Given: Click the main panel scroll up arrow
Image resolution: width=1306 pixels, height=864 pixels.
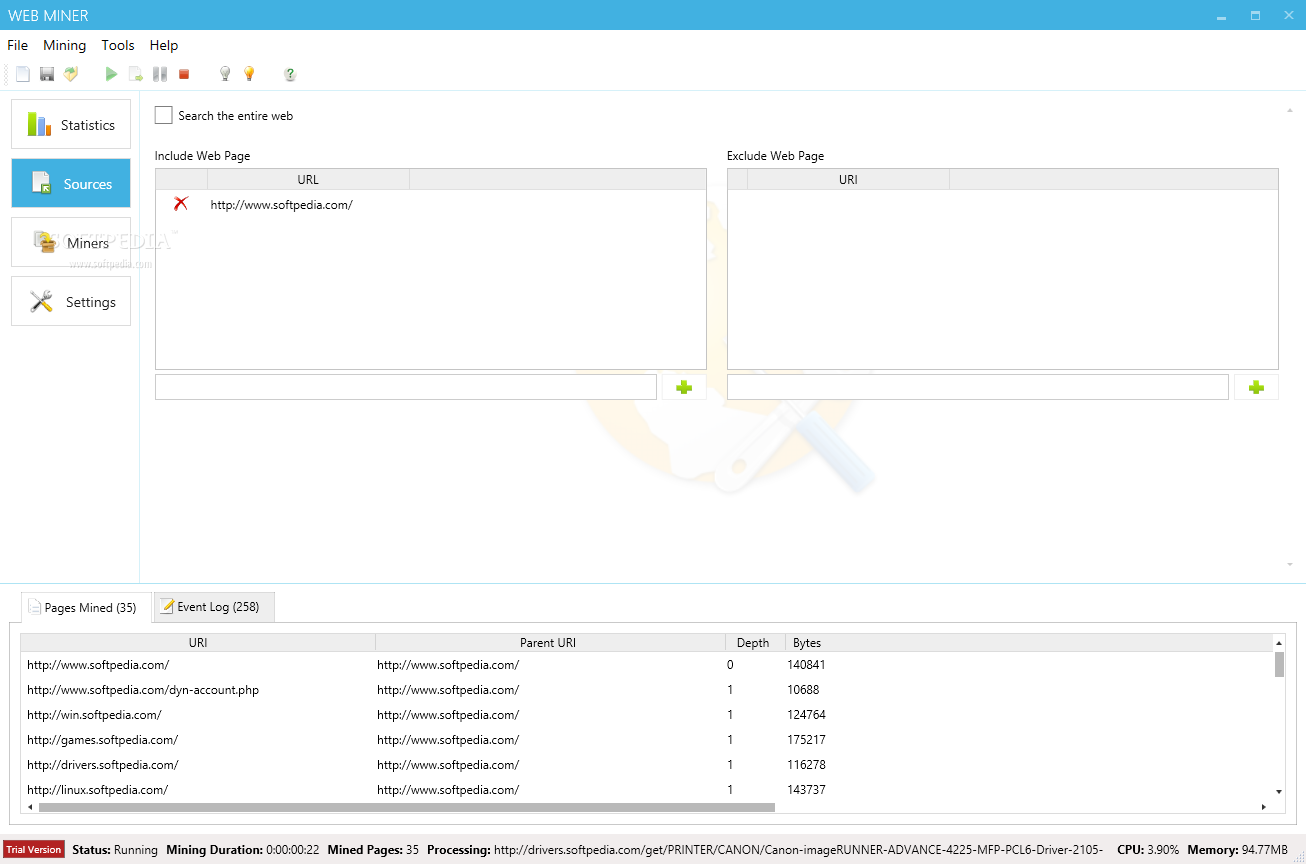Looking at the screenshot, I should tap(1290, 109).
